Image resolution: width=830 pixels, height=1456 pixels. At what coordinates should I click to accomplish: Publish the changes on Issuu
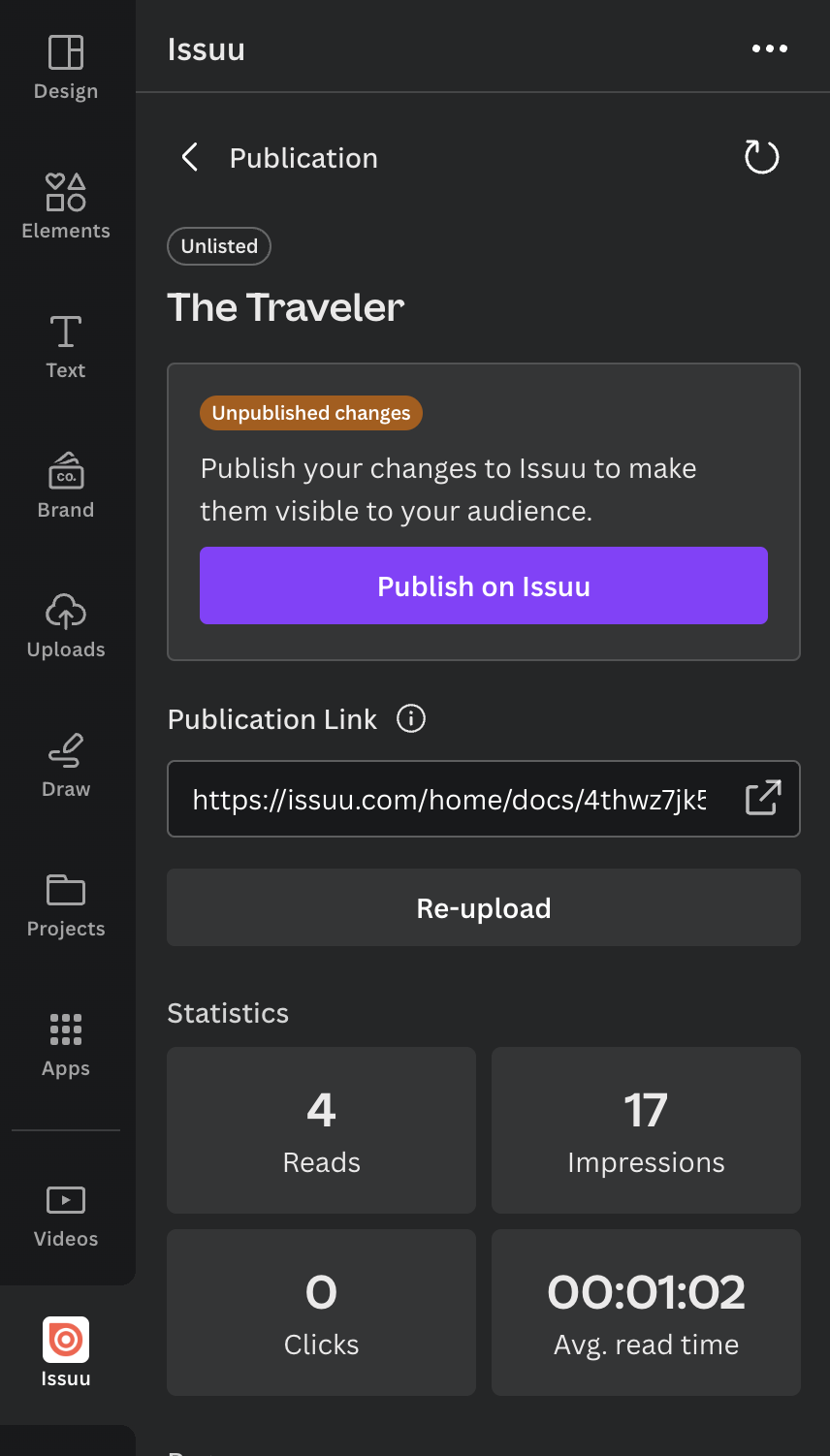click(x=483, y=586)
